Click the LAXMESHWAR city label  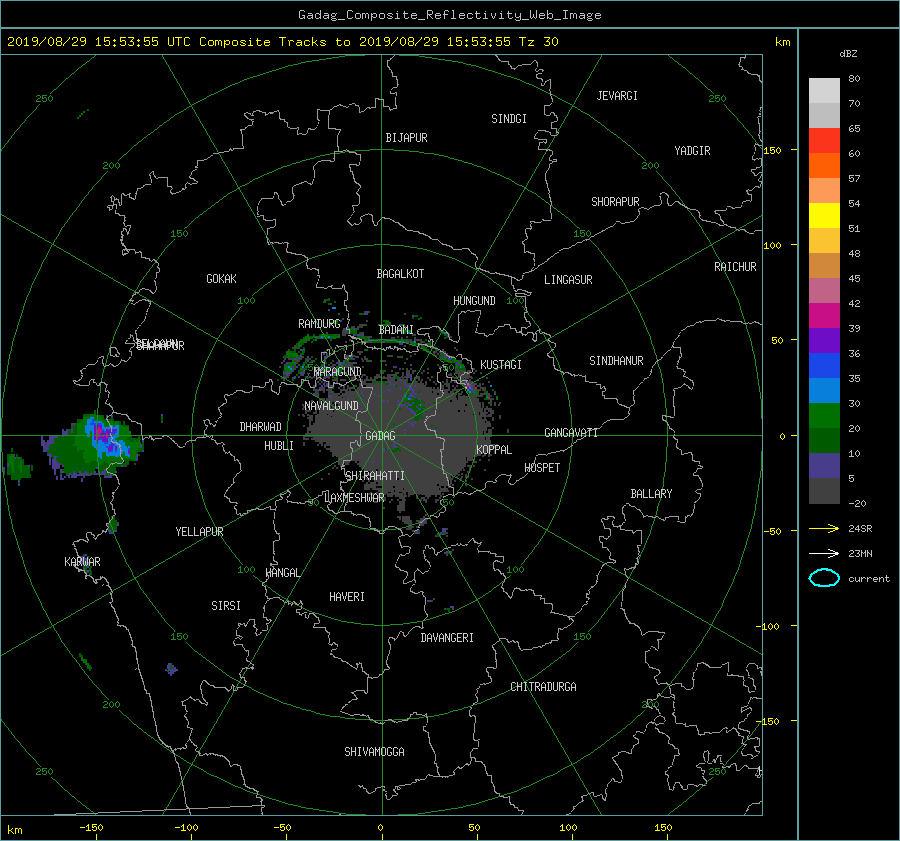tap(354, 498)
